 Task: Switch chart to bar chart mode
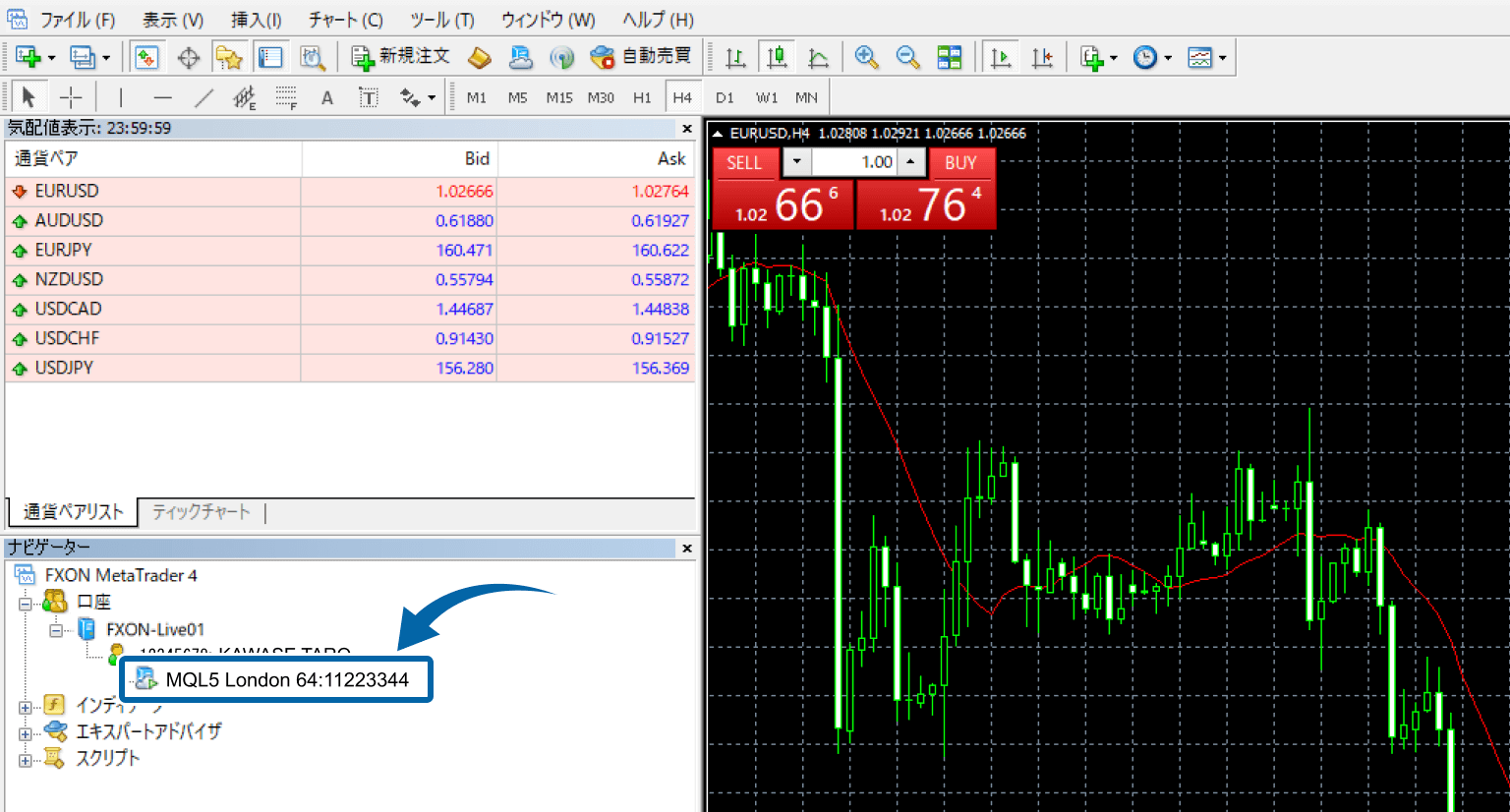[735, 58]
